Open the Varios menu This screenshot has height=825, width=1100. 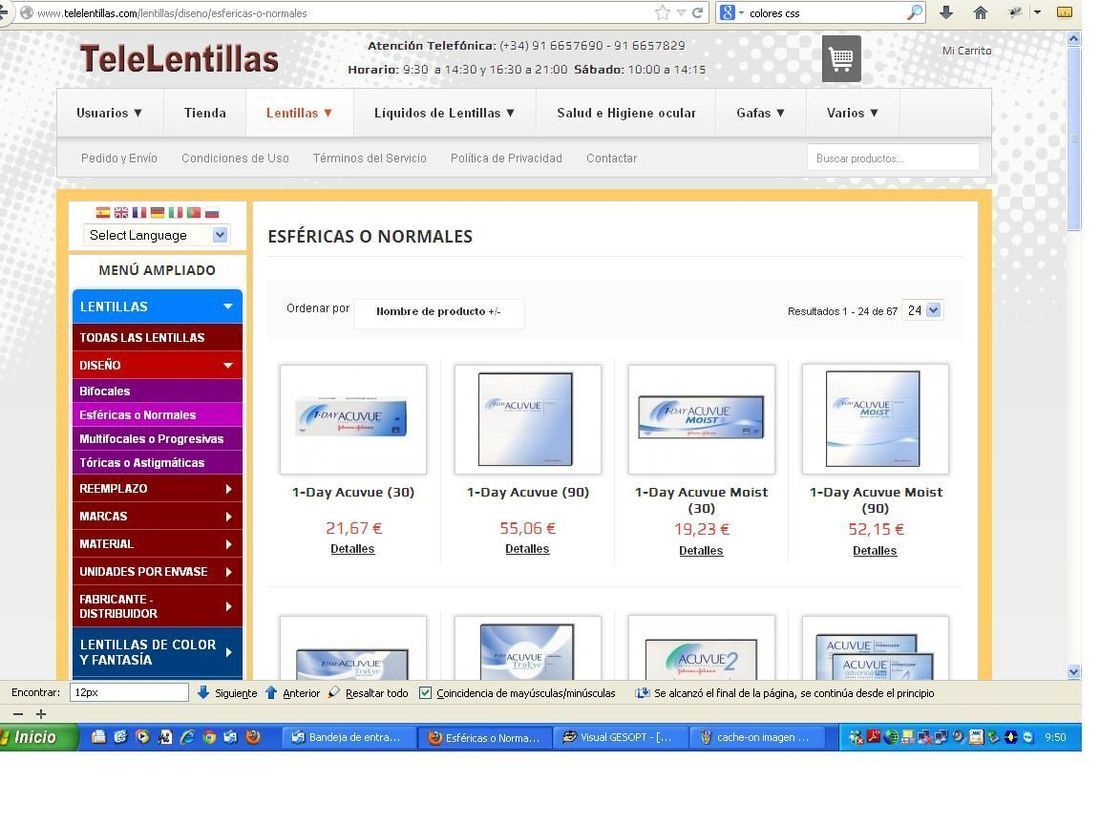852,113
